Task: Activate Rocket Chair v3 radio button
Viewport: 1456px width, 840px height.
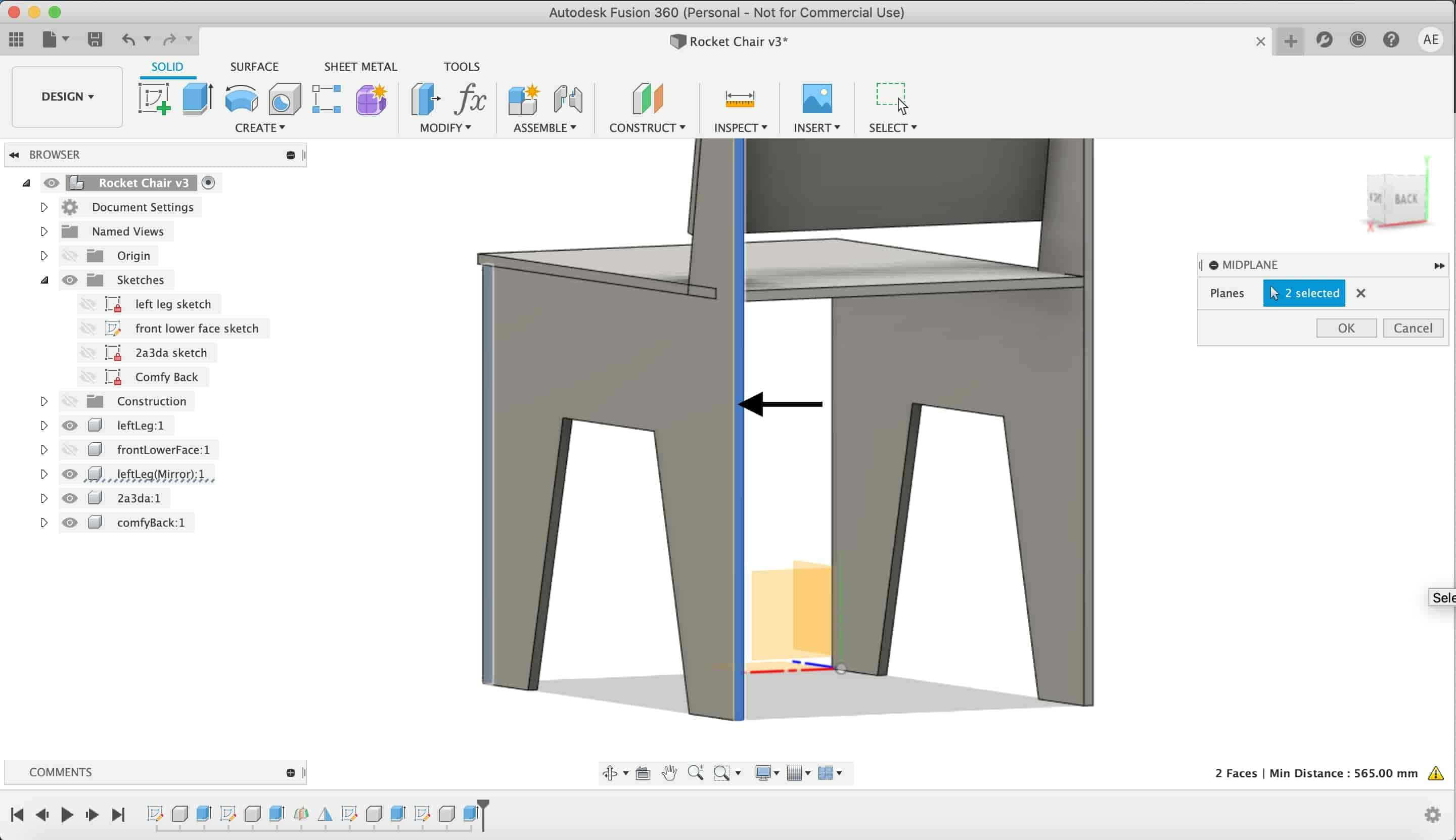Action: coord(208,183)
